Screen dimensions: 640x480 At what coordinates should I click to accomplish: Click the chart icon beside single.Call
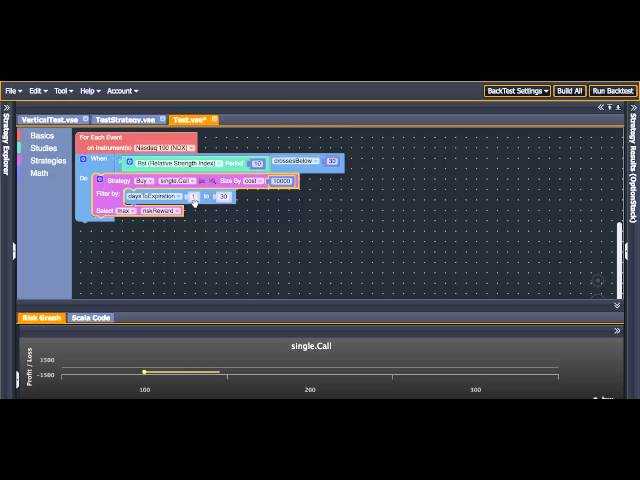click(202, 181)
